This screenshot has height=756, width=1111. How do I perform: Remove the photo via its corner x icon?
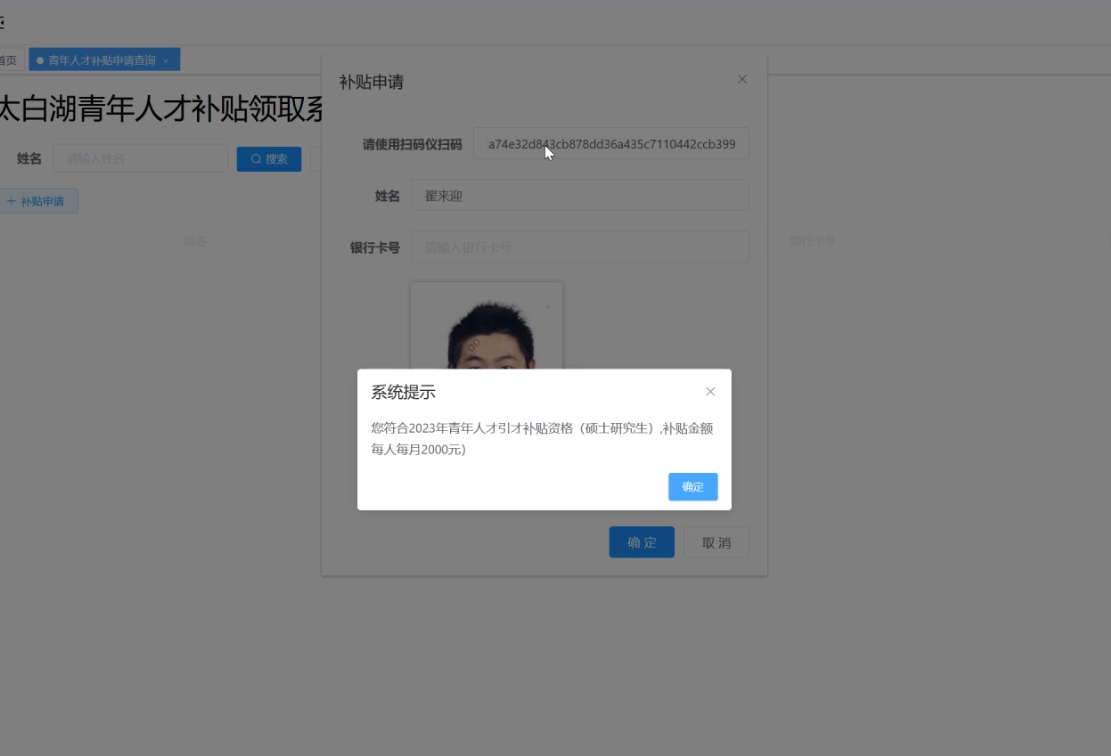tap(547, 303)
